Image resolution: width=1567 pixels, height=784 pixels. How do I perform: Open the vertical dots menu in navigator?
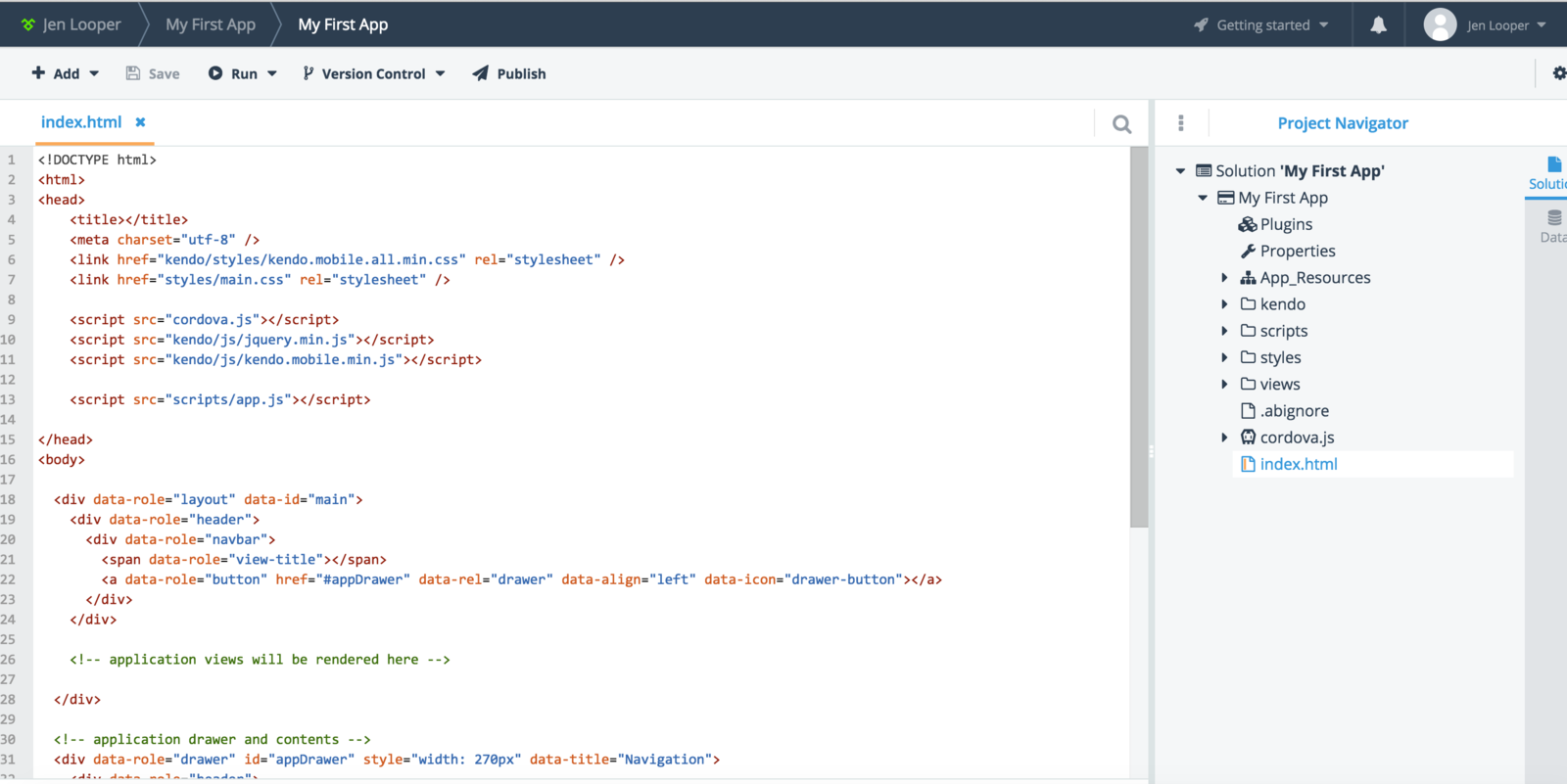(1181, 123)
